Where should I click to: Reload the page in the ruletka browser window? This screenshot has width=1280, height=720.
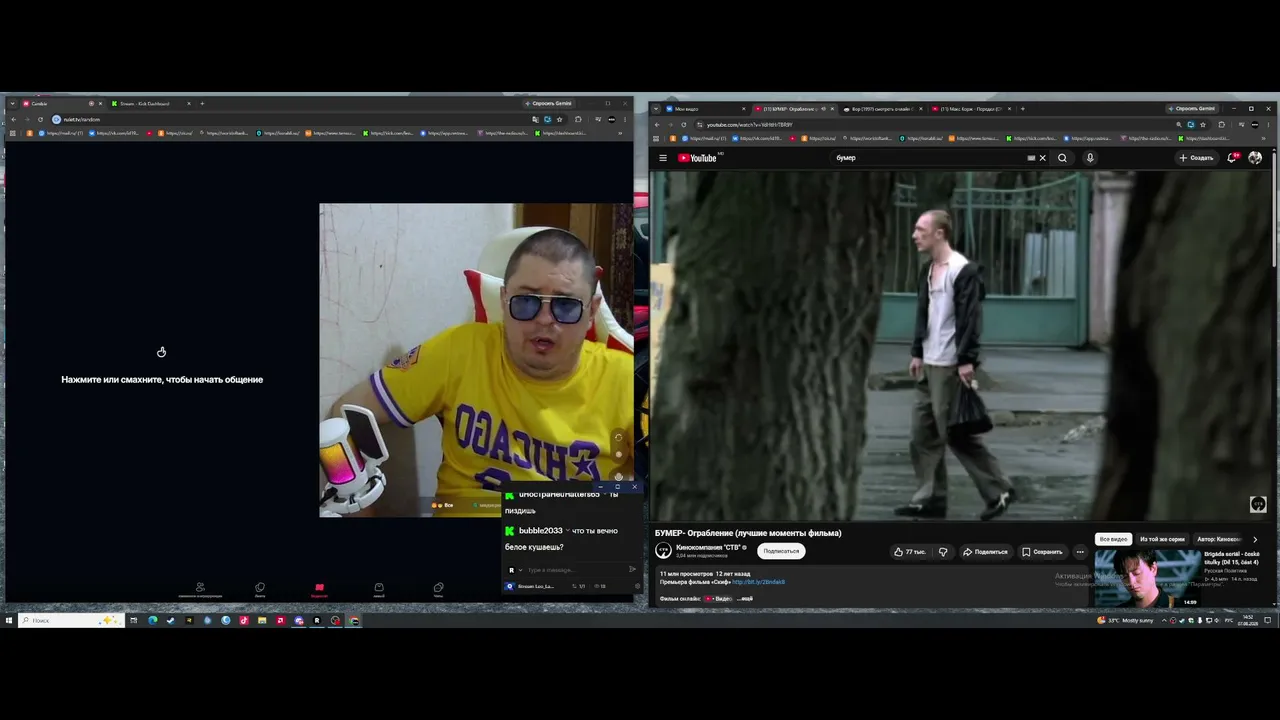point(40,119)
